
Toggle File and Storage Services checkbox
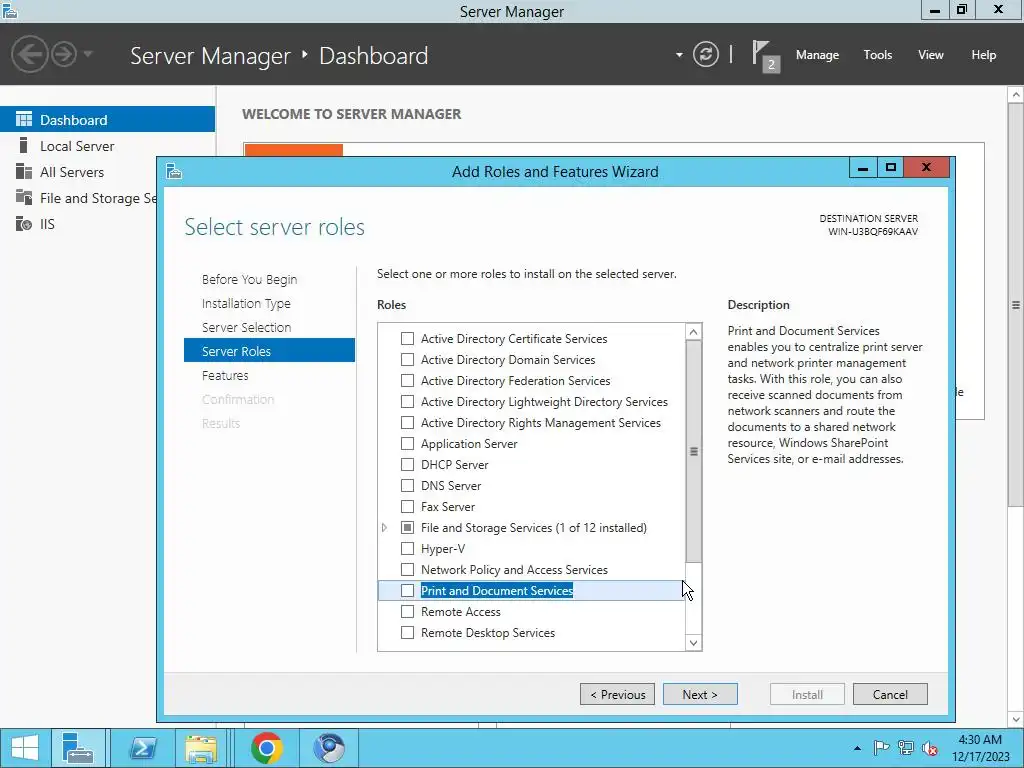coord(407,527)
